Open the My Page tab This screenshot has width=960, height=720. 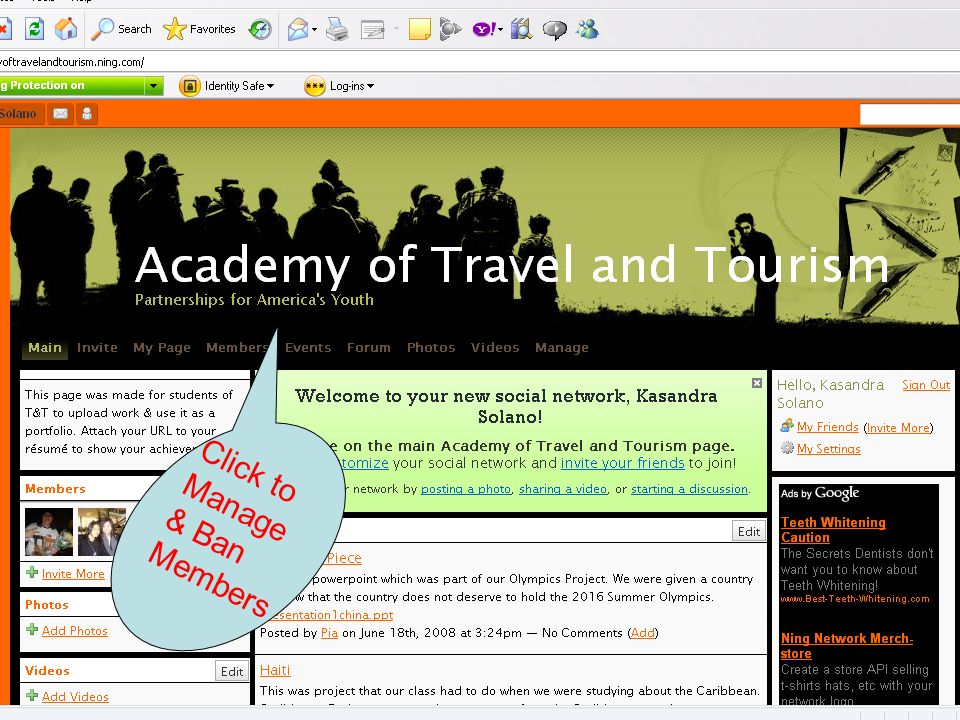pyautogui.click(x=162, y=348)
